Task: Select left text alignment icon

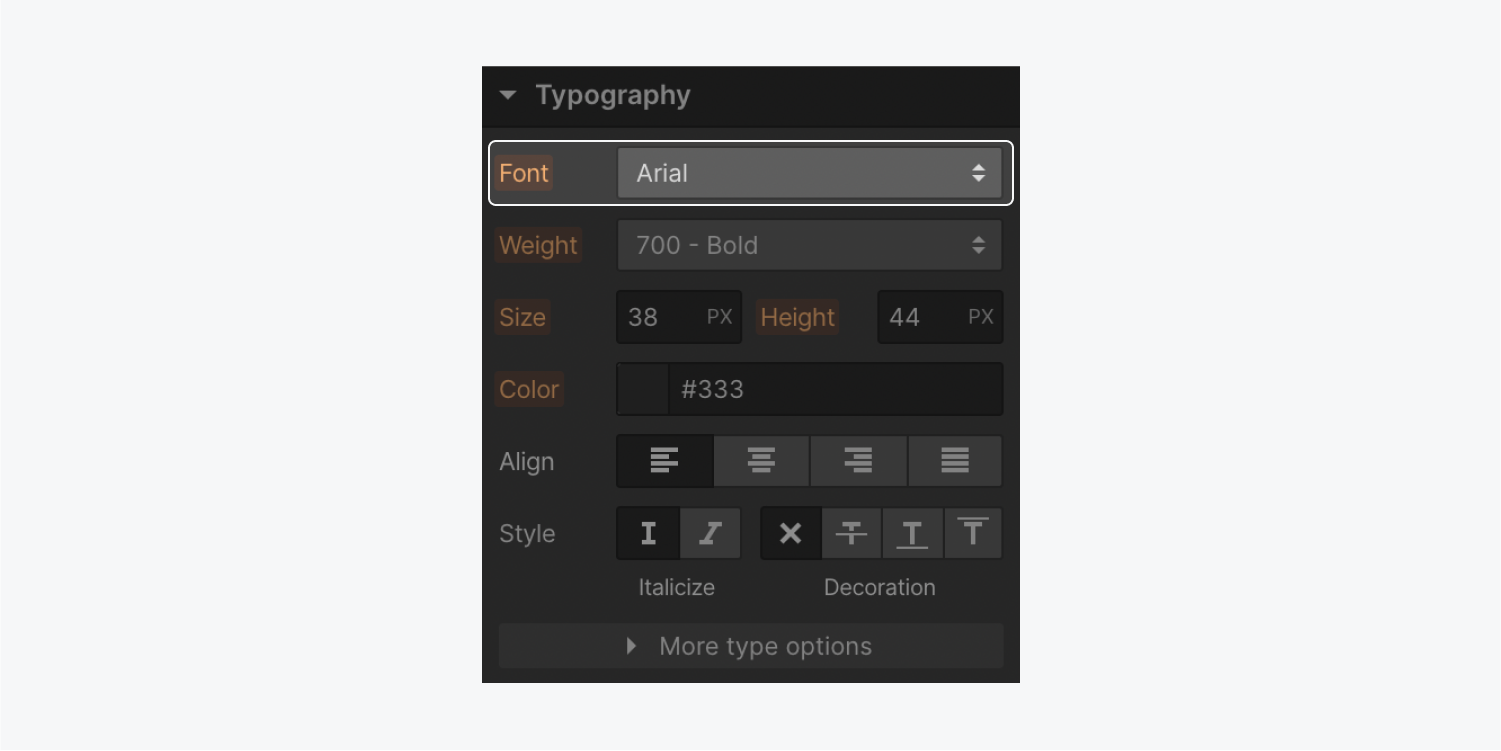Action: pos(664,461)
